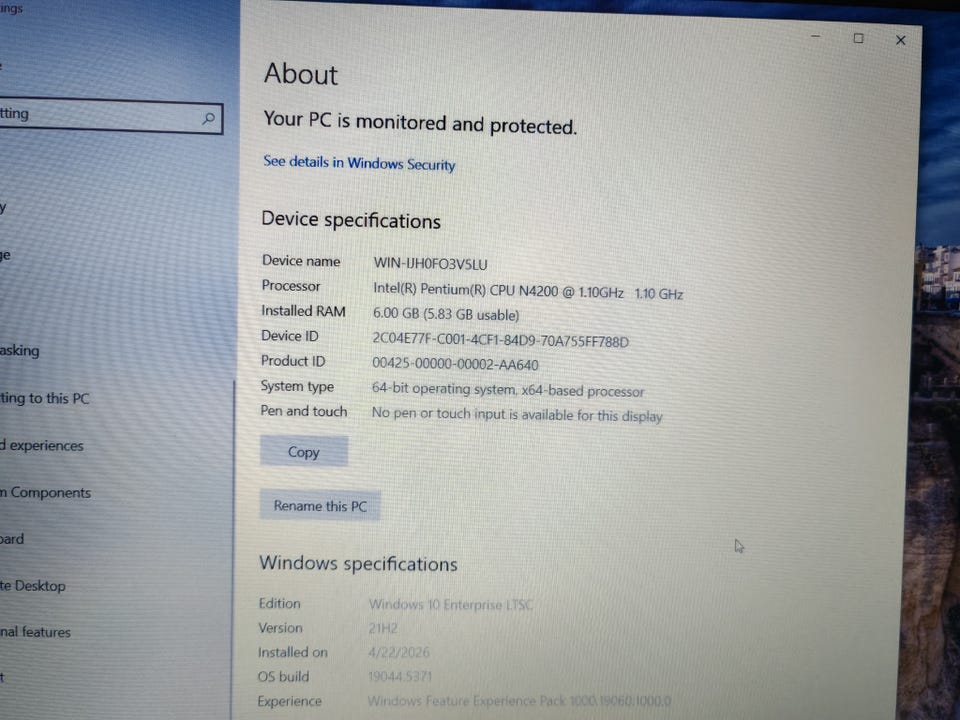The width and height of the screenshot is (960, 720).
Task: Open the Multitasking sidebar item
Action: coord(20,351)
